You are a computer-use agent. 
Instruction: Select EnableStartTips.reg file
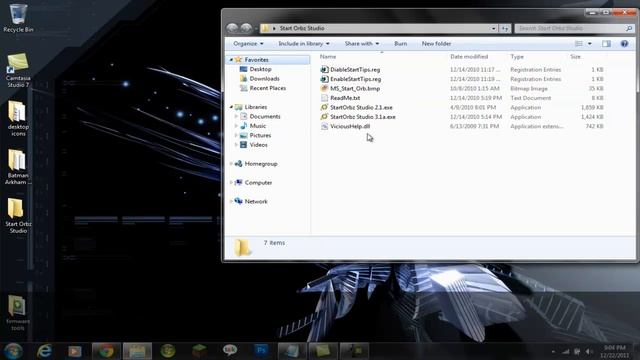click(x=356, y=79)
